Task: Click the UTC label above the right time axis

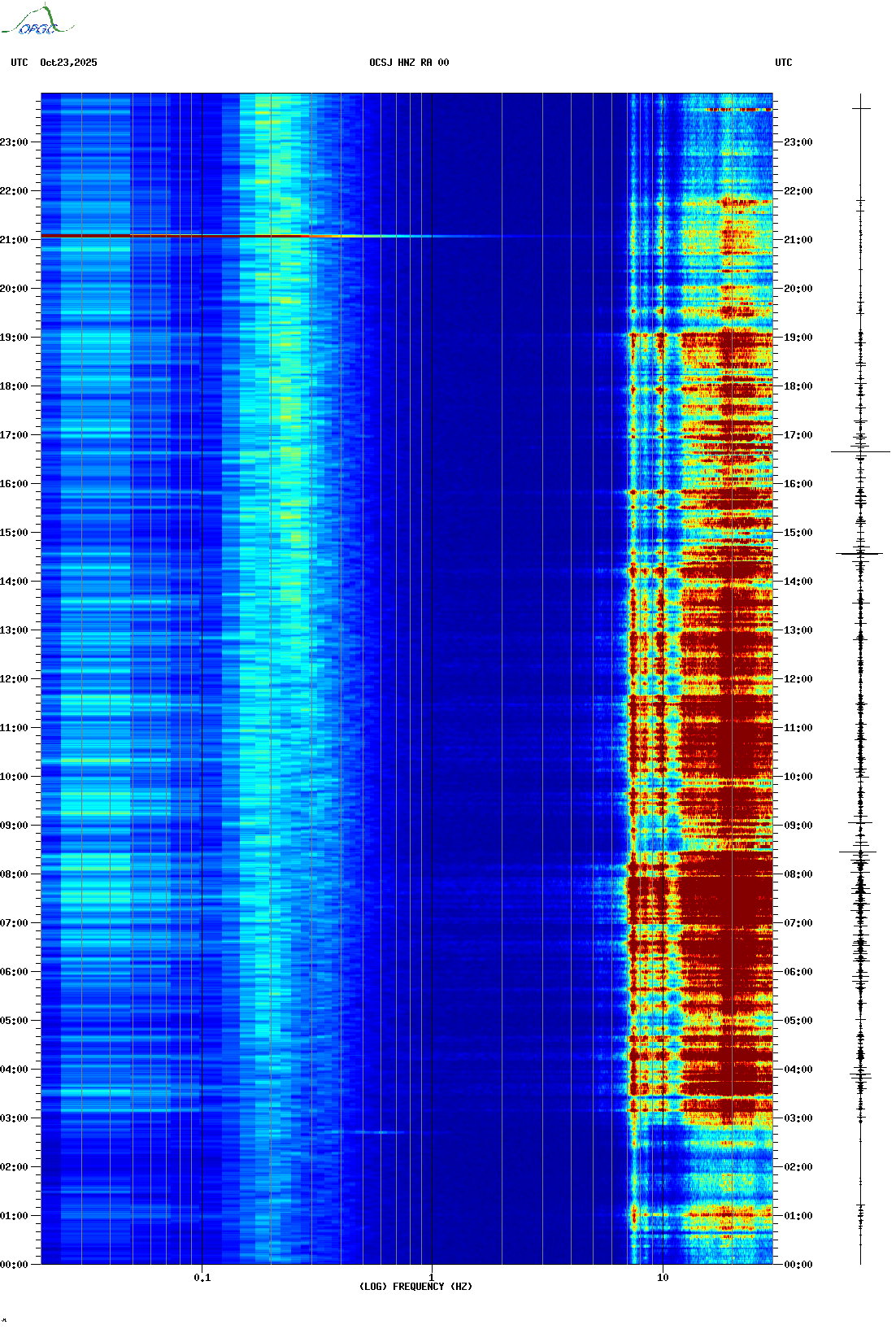Action: 784,63
